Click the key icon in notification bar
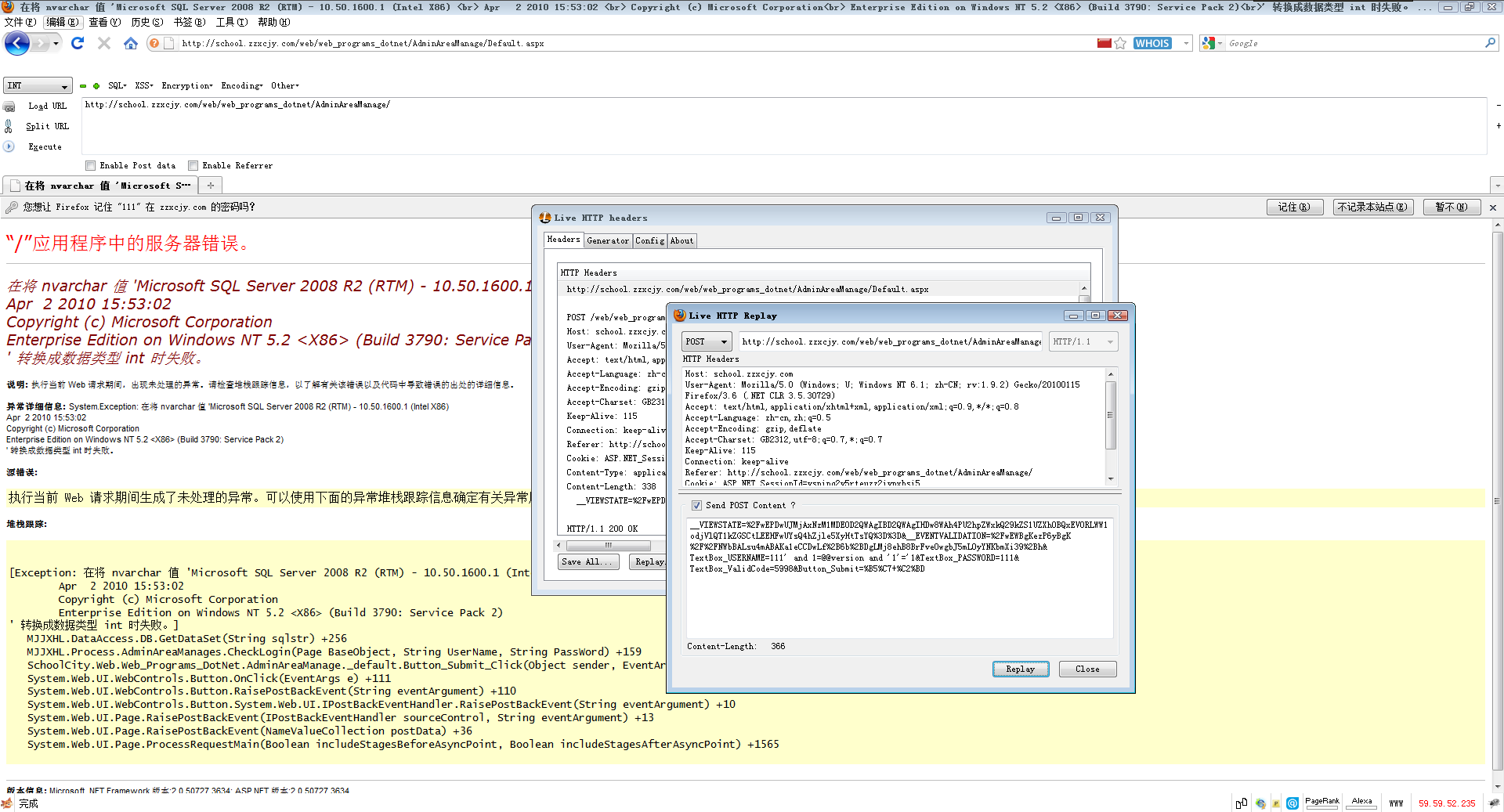The image size is (1504, 812). [12, 208]
